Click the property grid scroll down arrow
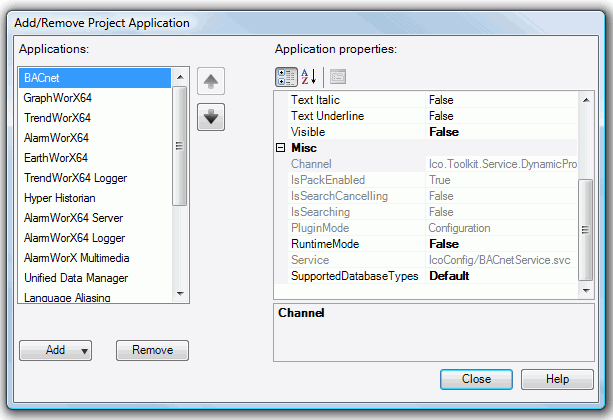Image resolution: width=613 pixels, height=420 pixels. [586, 291]
